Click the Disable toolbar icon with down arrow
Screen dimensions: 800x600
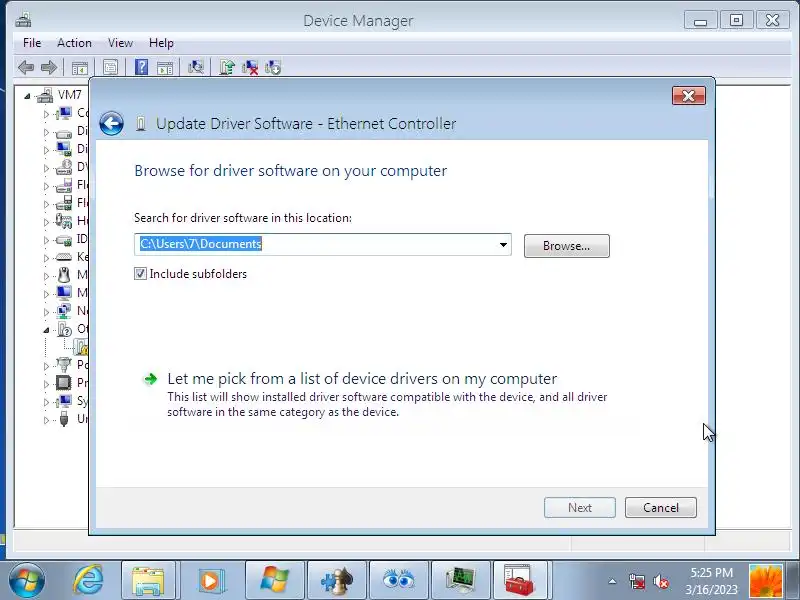[273, 67]
